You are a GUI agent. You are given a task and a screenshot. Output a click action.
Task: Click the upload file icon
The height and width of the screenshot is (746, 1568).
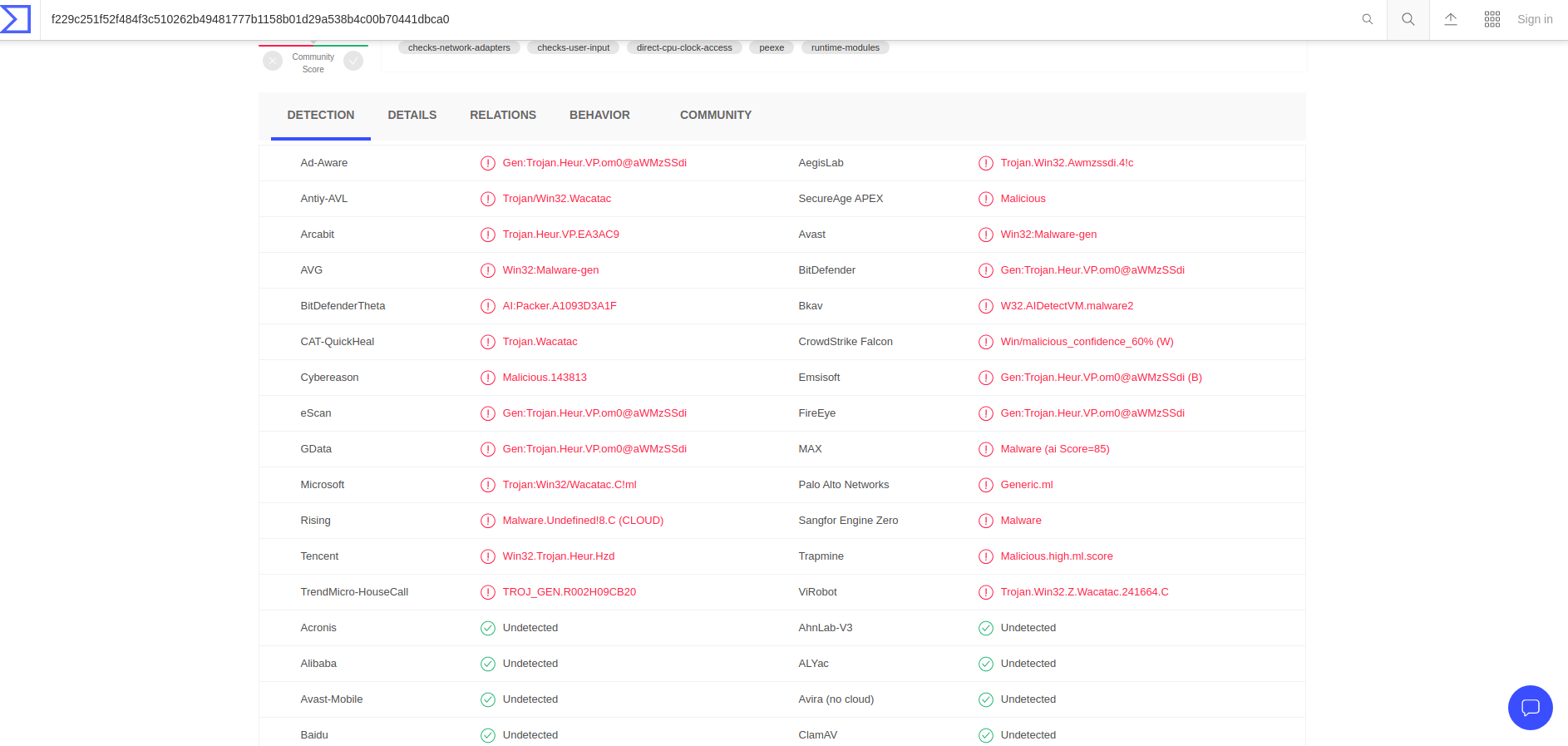click(1451, 19)
